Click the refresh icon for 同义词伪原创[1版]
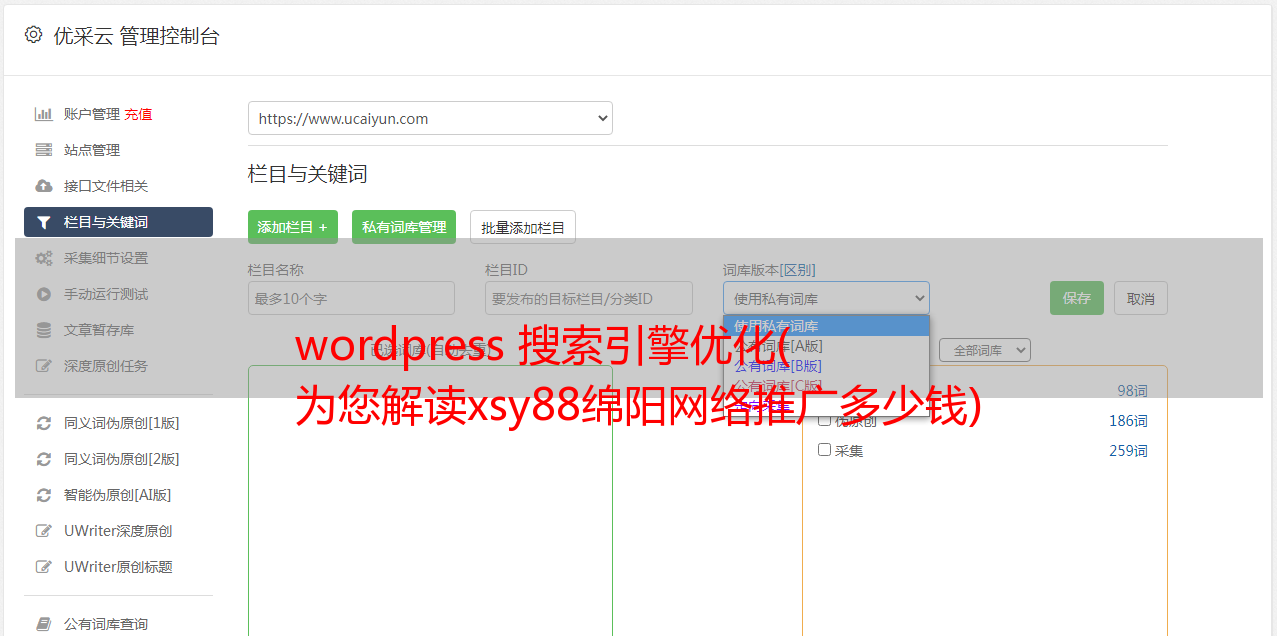1277x636 pixels. click(x=44, y=423)
